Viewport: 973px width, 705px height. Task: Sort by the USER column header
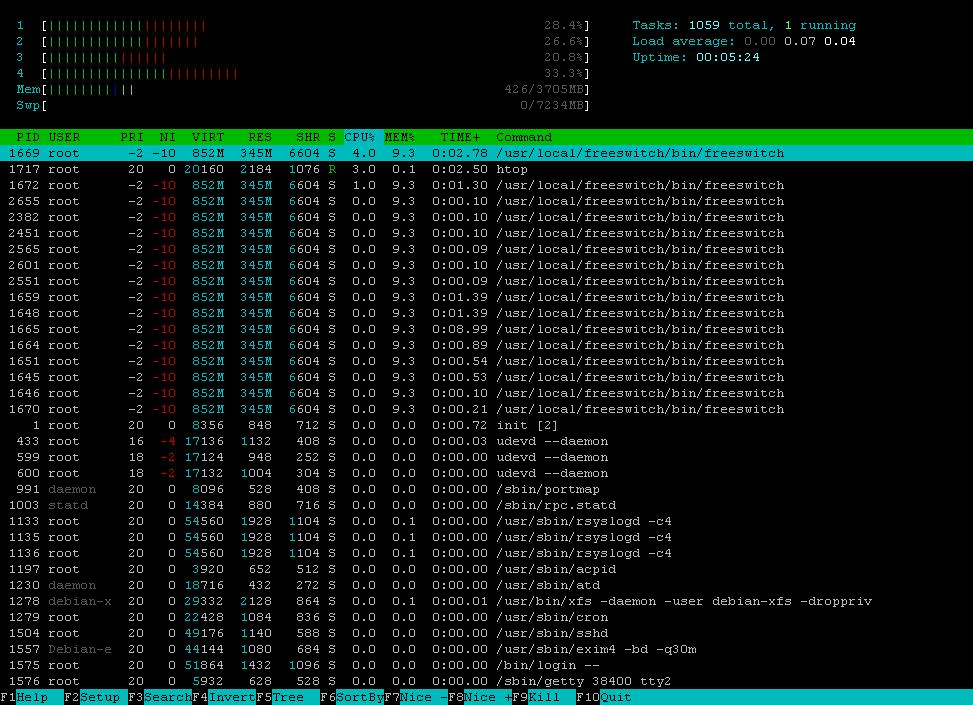[x=64, y=137]
